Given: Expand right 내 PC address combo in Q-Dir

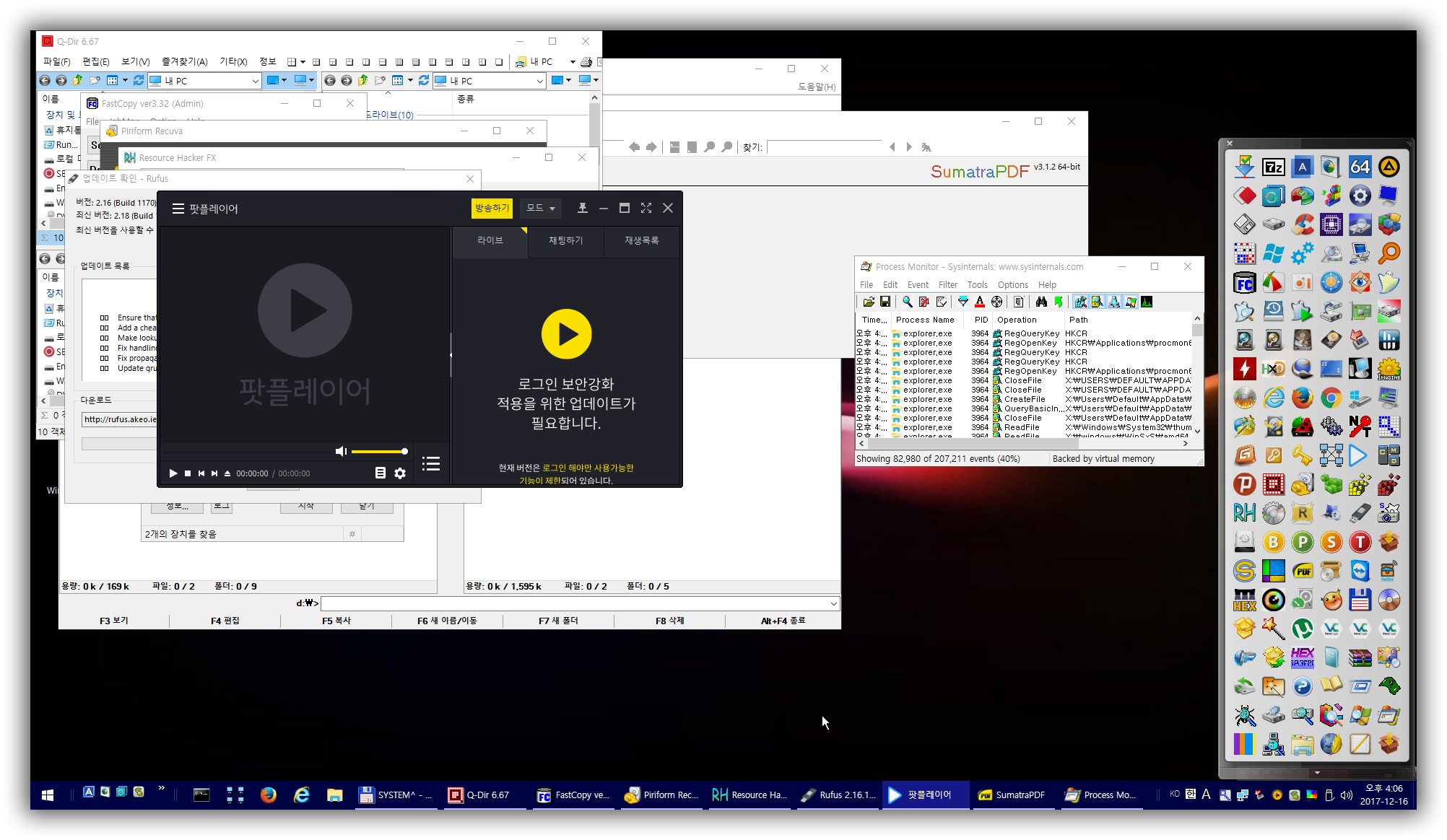Looking at the screenshot, I should 539,81.
